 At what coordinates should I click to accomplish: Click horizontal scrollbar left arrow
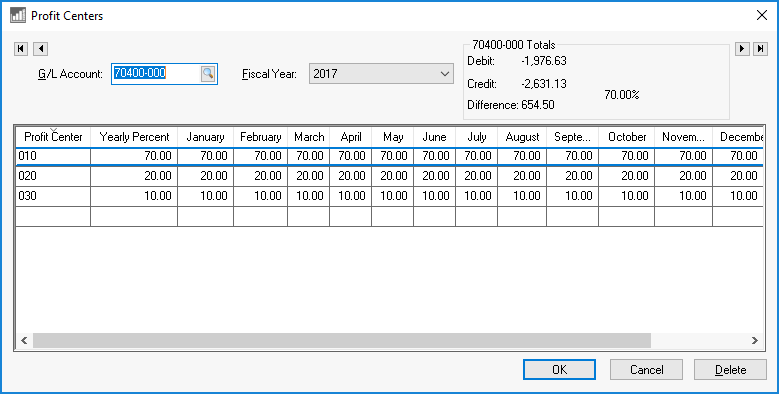[x=24, y=340]
